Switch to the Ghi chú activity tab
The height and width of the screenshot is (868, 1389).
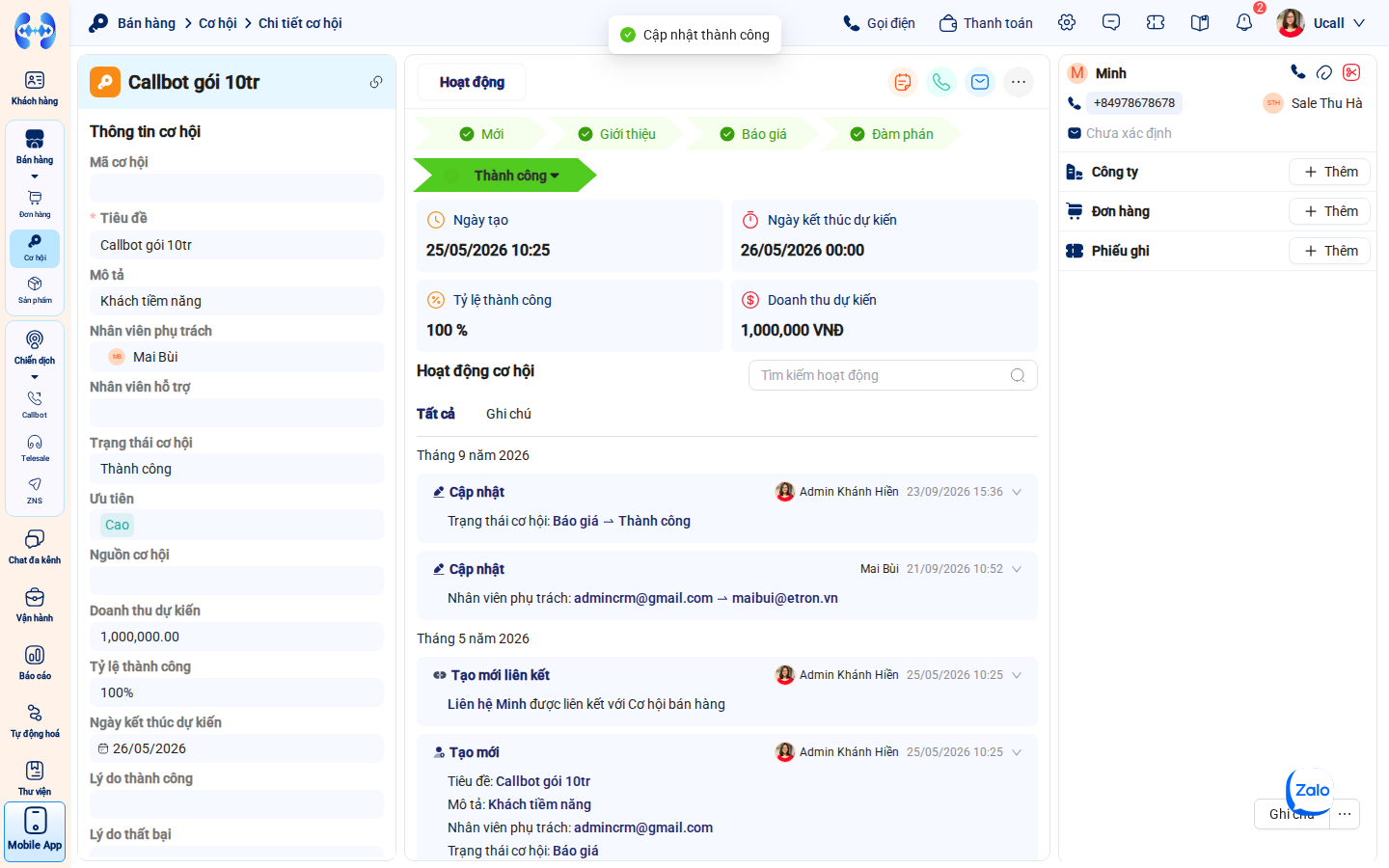[x=508, y=414]
